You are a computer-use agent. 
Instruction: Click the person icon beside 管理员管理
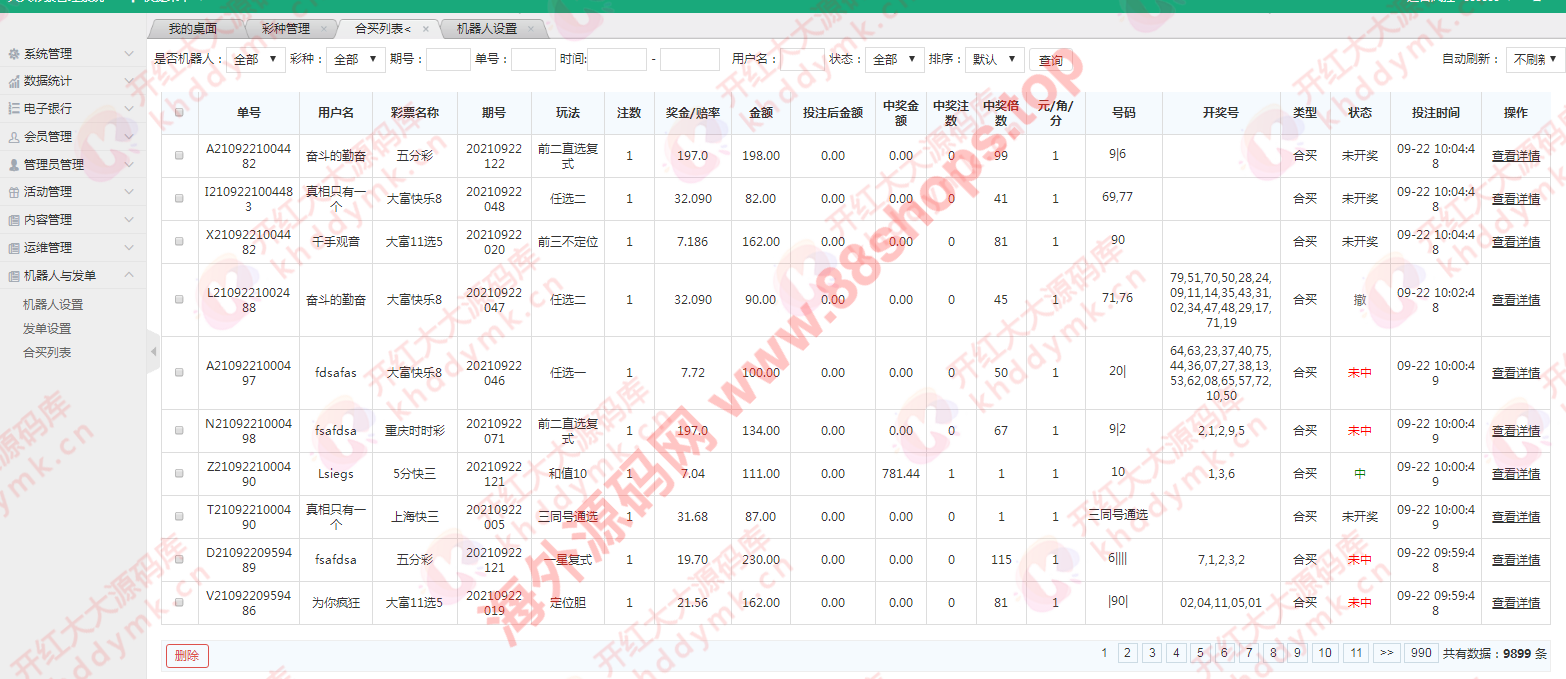[14, 165]
